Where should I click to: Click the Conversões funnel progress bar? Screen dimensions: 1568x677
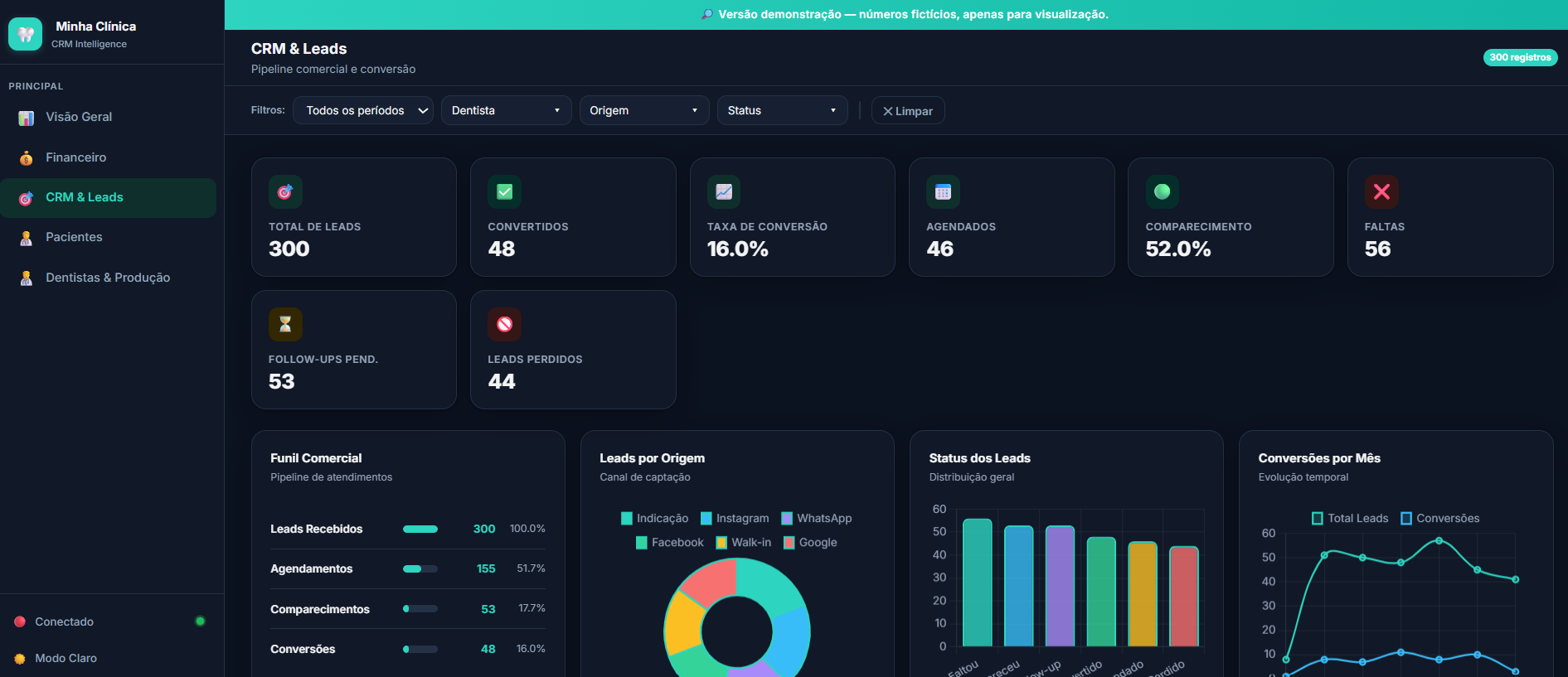tap(420, 649)
